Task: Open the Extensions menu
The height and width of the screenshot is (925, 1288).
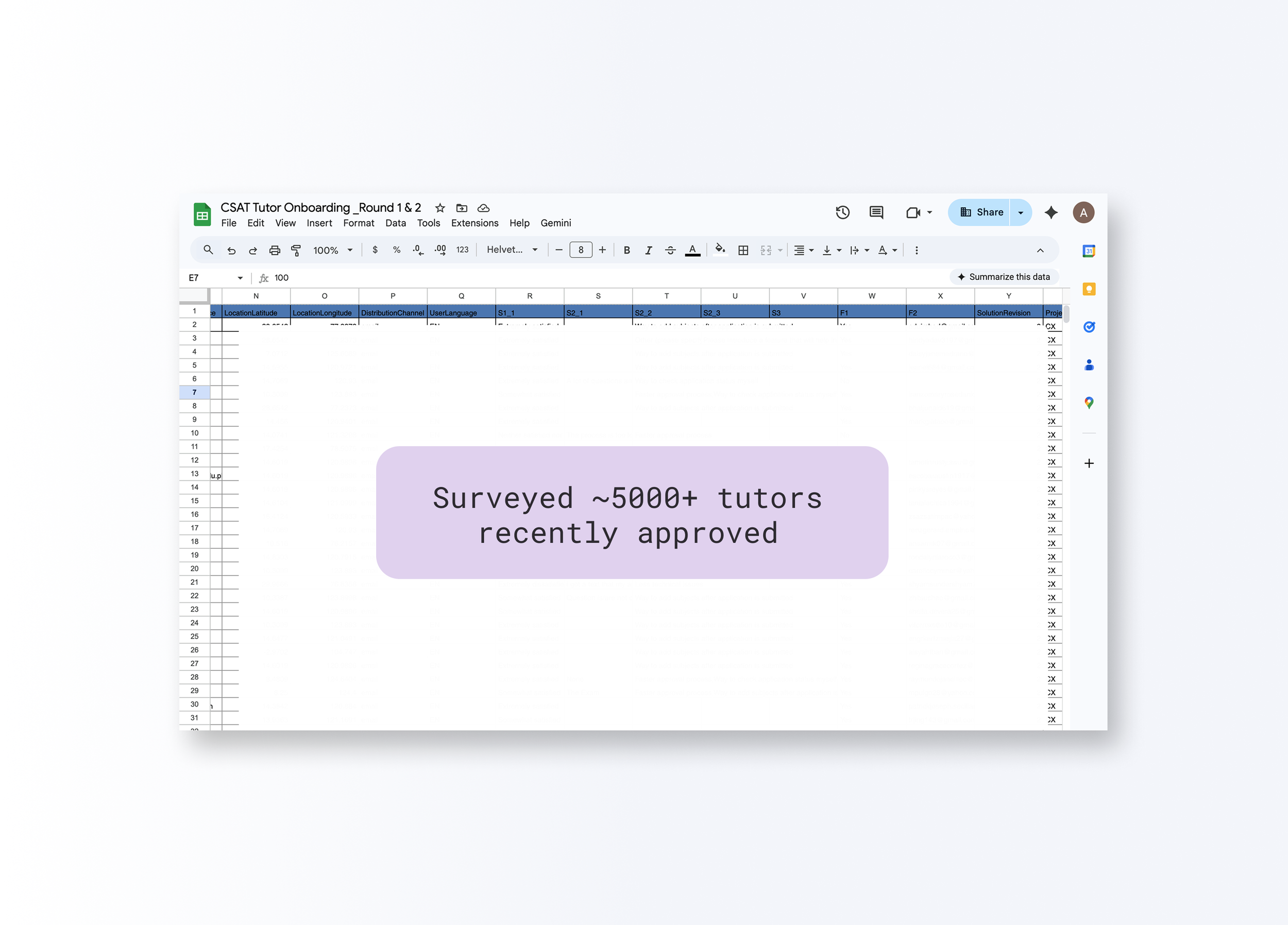Action: click(474, 223)
